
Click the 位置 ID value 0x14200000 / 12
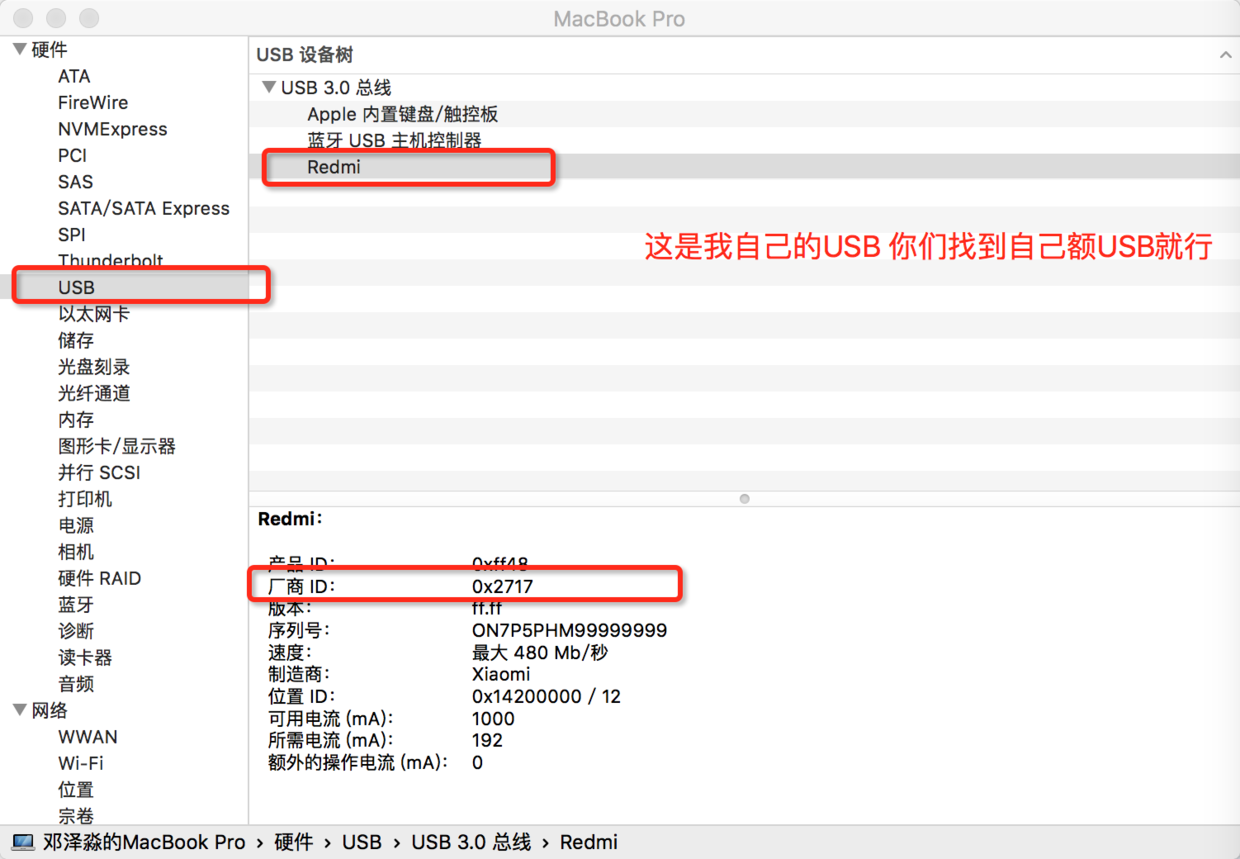pyautogui.click(x=546, y=696)
